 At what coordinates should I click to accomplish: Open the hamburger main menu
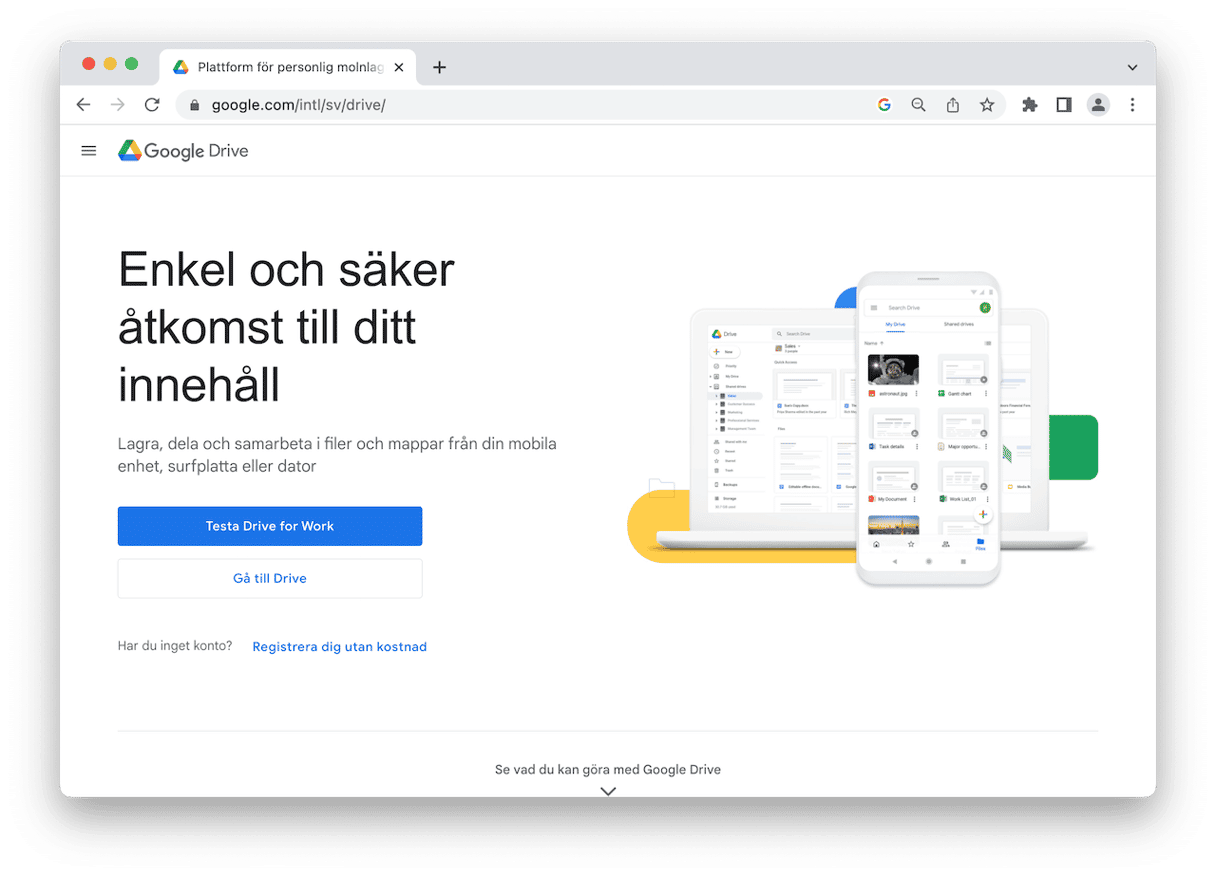[x=89, y=151]
